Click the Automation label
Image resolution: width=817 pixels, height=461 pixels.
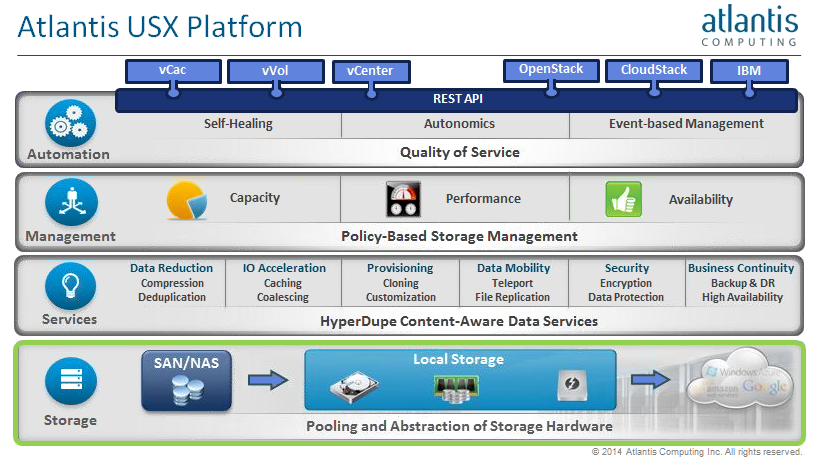(x=68, y=154)
